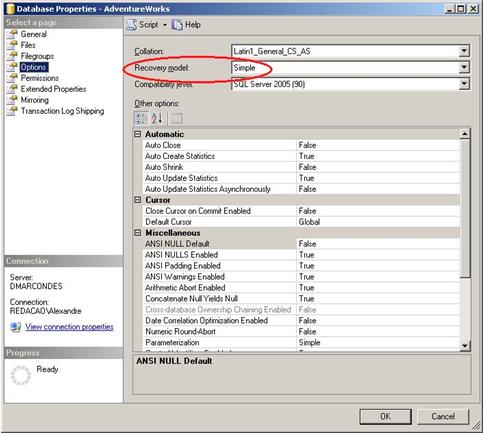Click the Script toolbar button

(x=143, y=25)
